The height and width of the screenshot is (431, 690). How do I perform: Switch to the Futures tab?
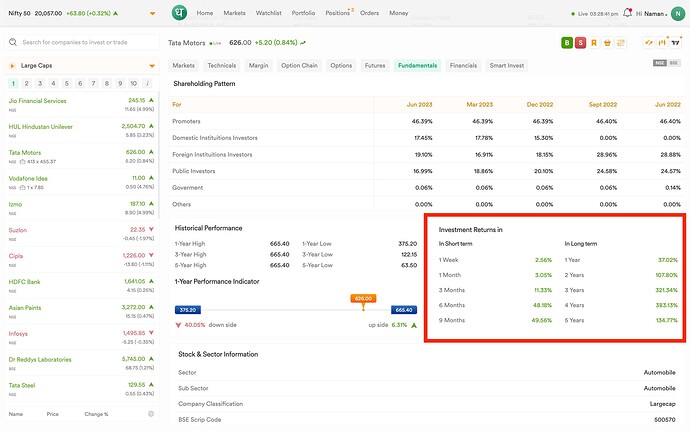coord(375,66)
